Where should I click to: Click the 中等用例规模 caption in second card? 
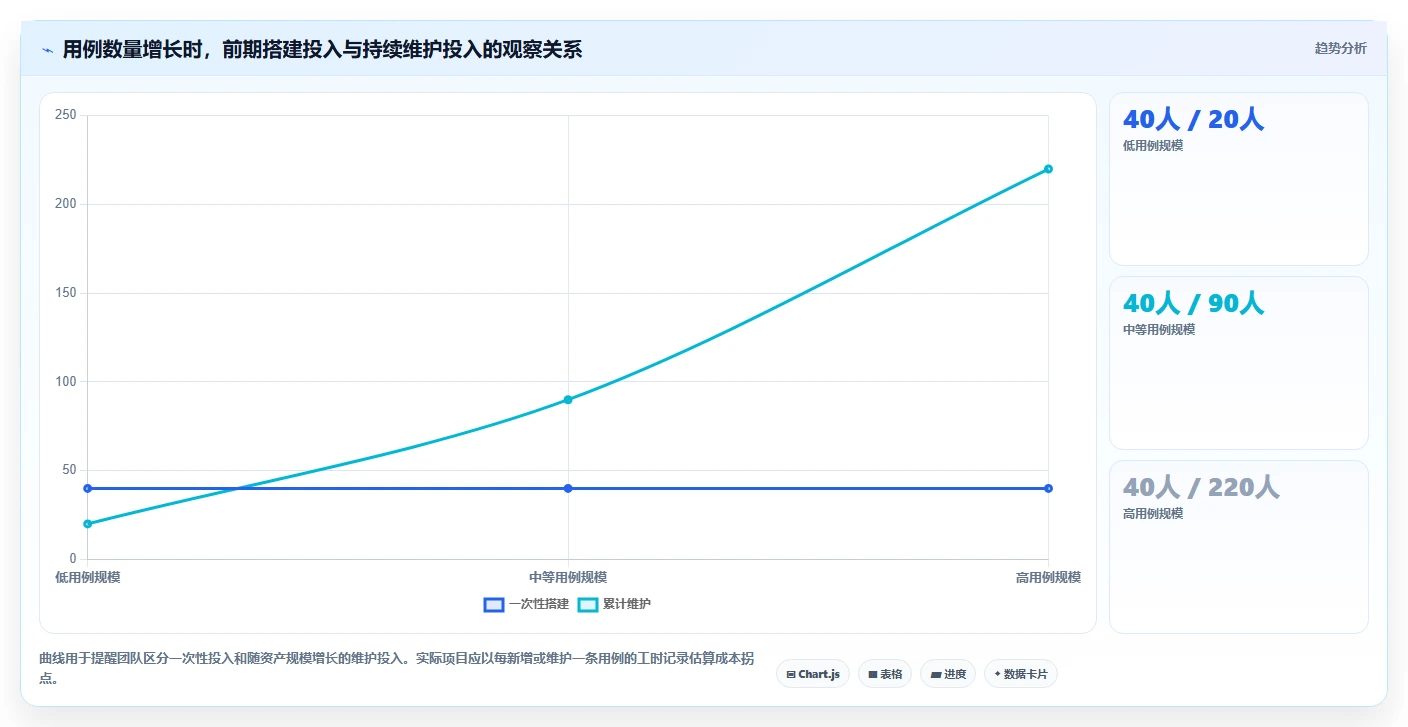tap(1159, 330)
